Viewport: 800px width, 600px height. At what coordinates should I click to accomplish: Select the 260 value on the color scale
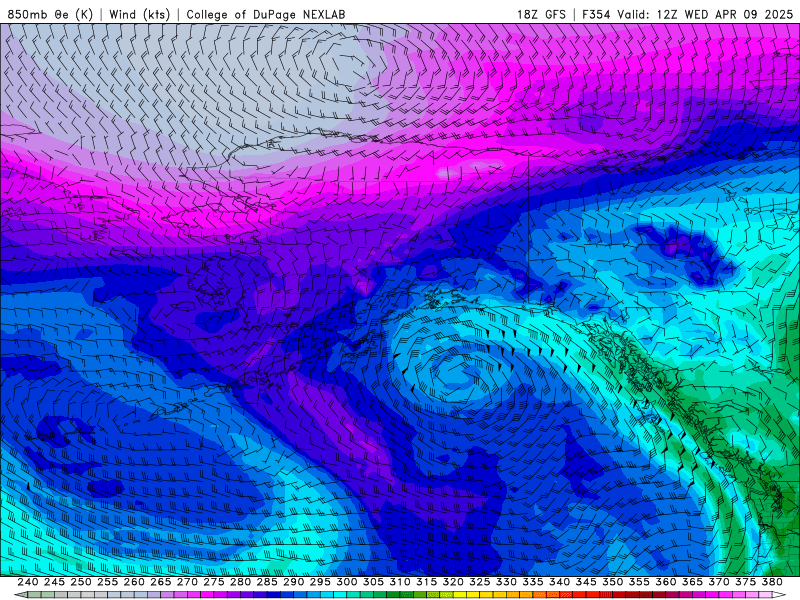(x=134, y=582)
